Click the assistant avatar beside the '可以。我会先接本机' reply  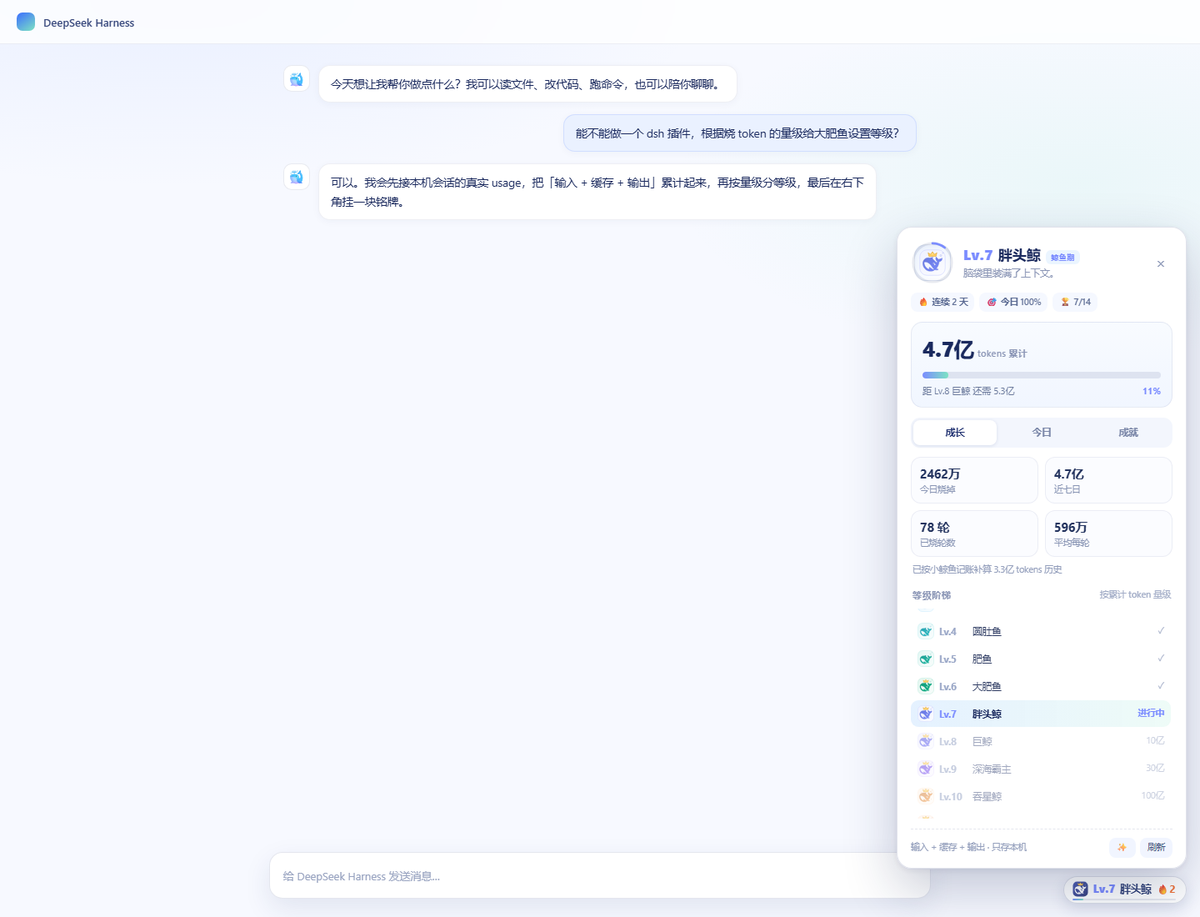(x=296, y=177)
